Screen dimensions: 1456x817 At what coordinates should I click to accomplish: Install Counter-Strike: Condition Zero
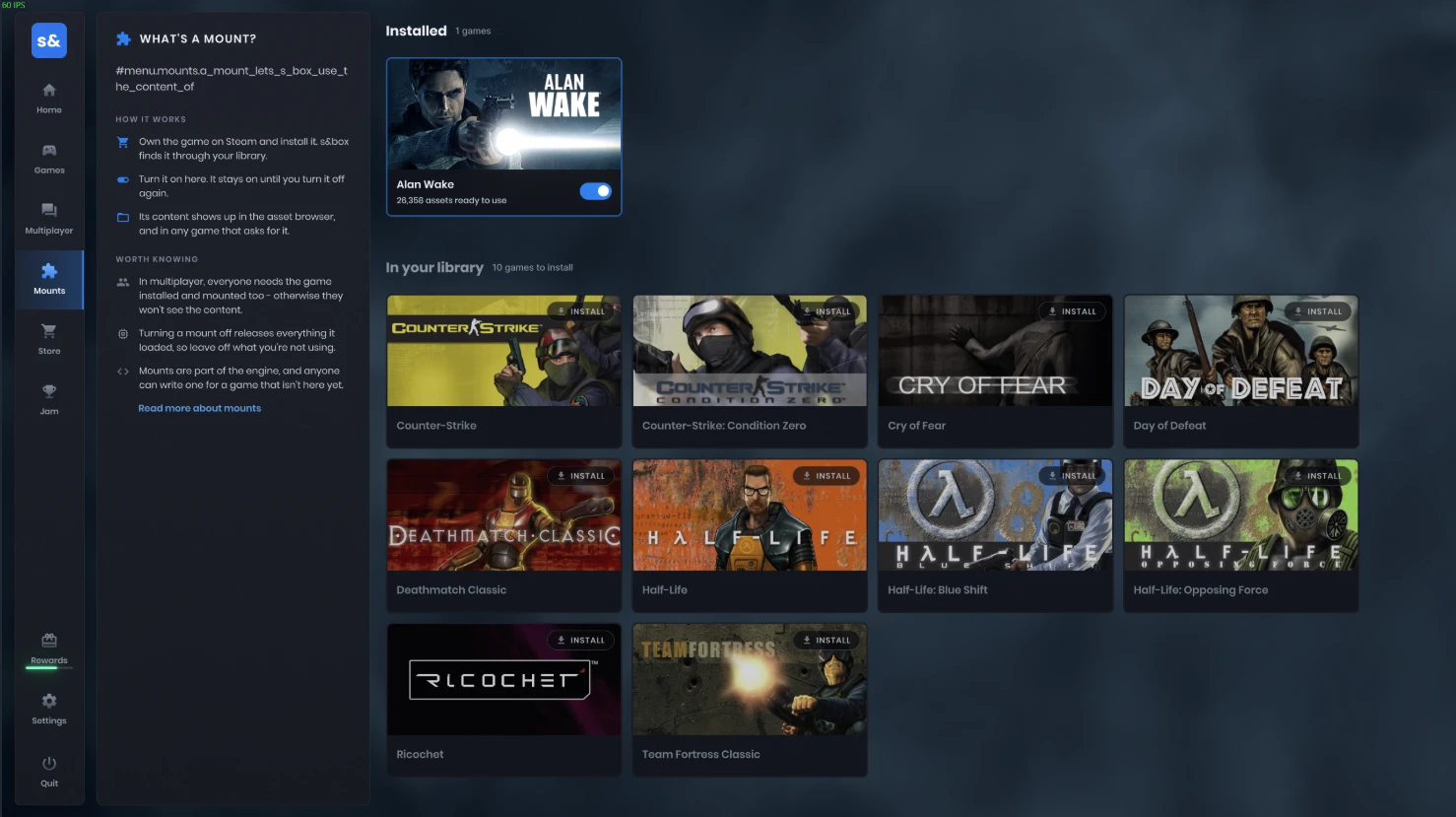click(827, 311)
